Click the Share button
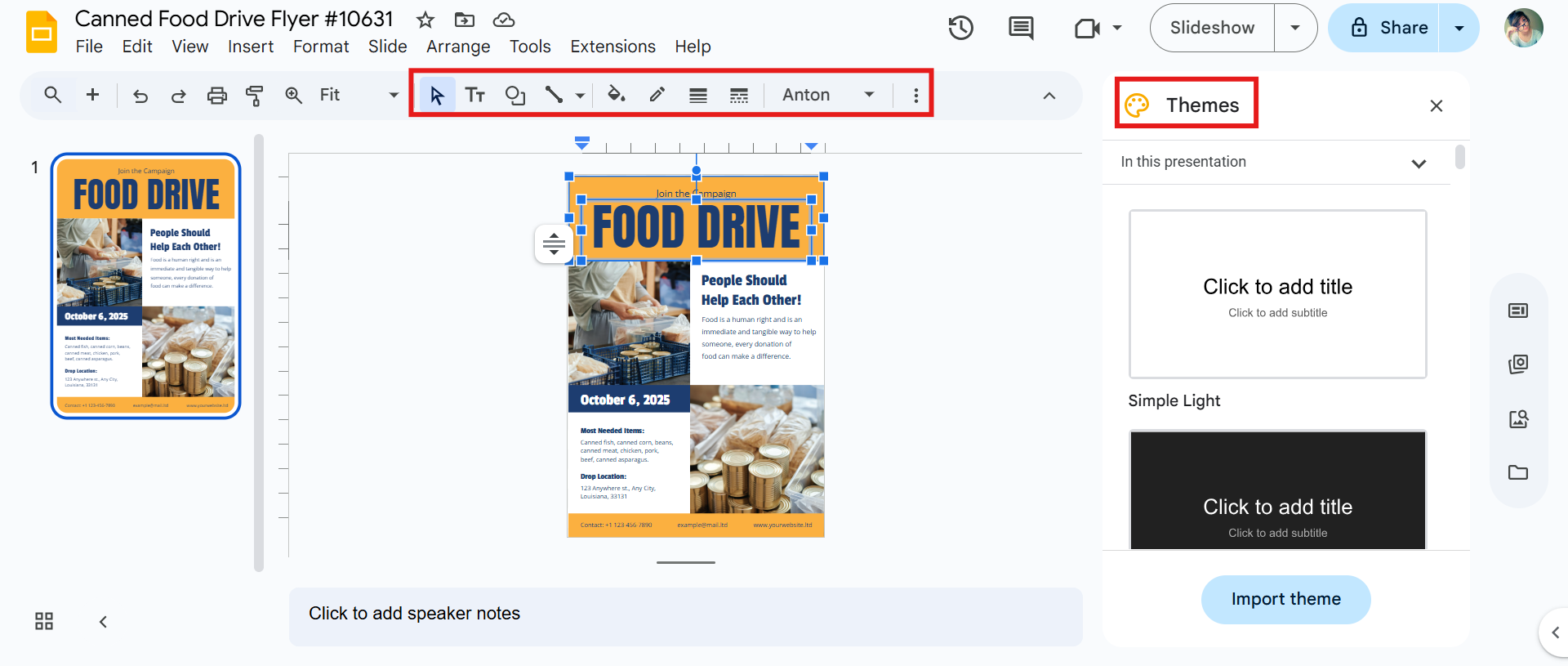The image size is (1568, 666). [x=1384, y=28]
